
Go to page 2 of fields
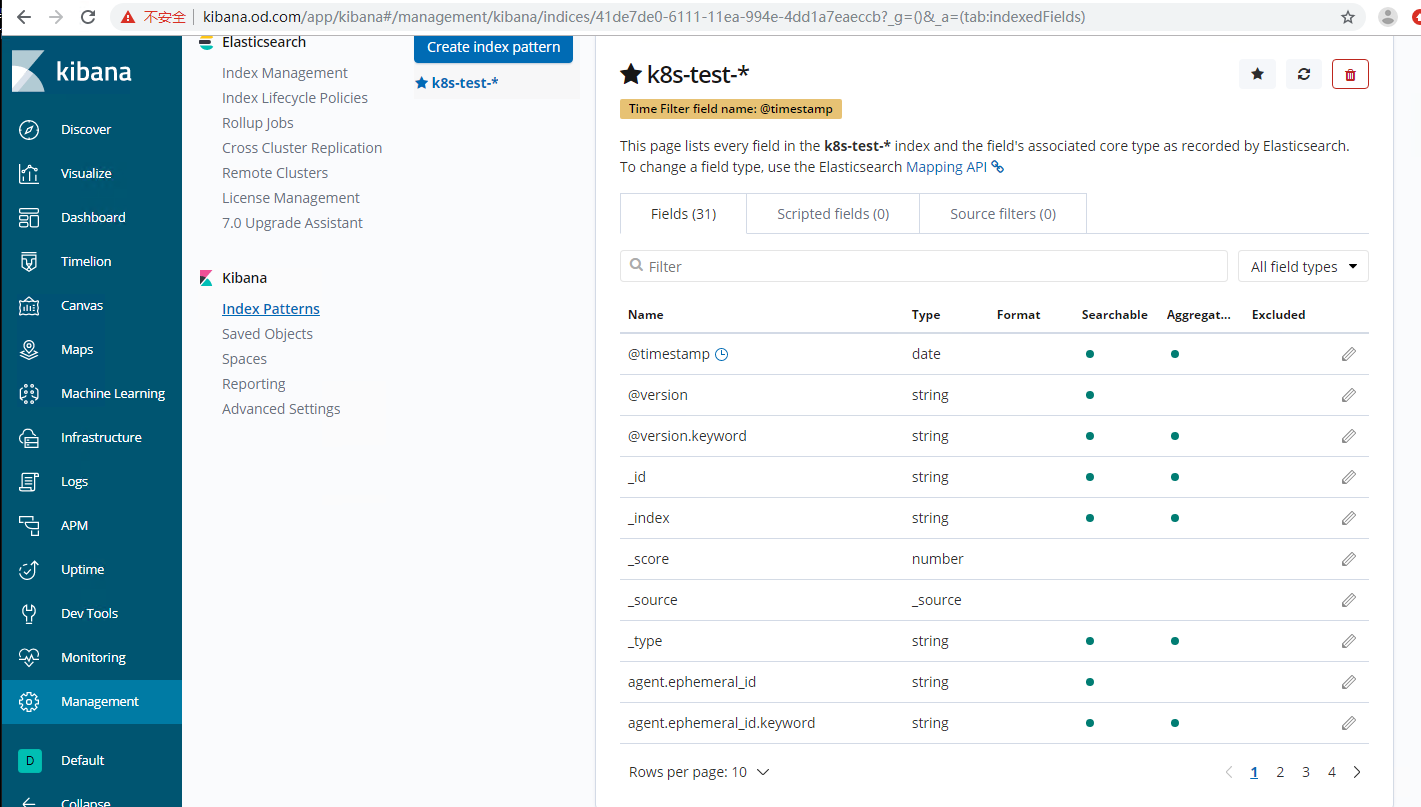click(x=1280, y=772)
